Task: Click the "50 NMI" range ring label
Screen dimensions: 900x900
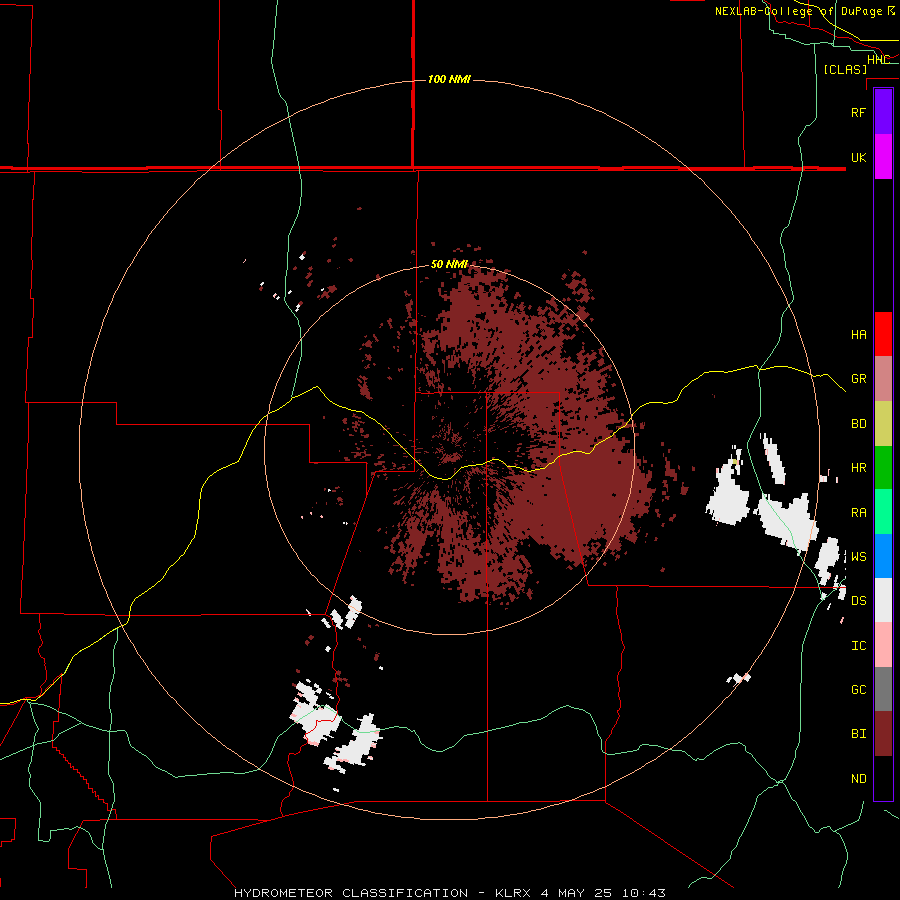Action: [449, 265]
